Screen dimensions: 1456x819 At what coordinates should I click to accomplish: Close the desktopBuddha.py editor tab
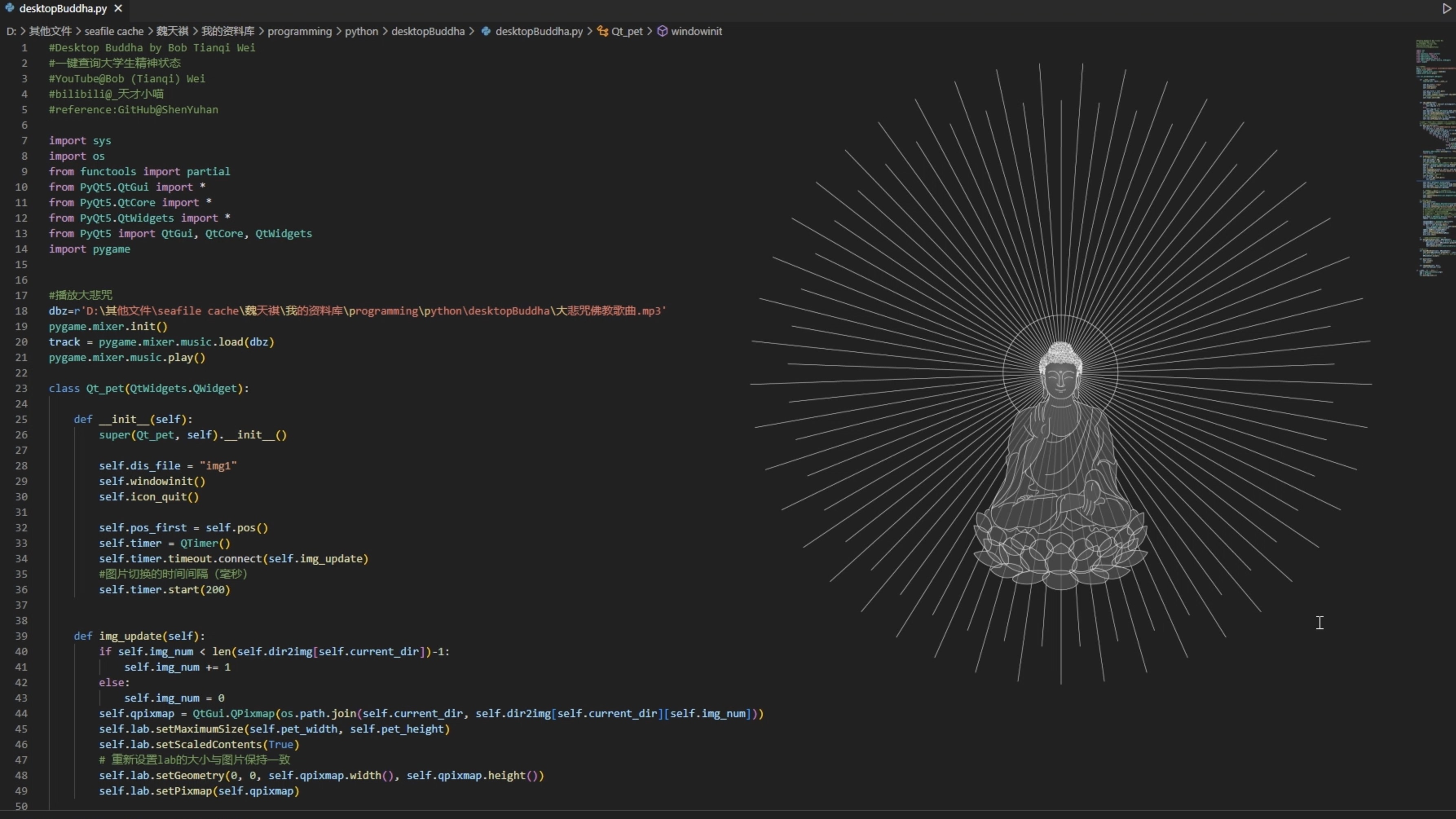(118, 9)
